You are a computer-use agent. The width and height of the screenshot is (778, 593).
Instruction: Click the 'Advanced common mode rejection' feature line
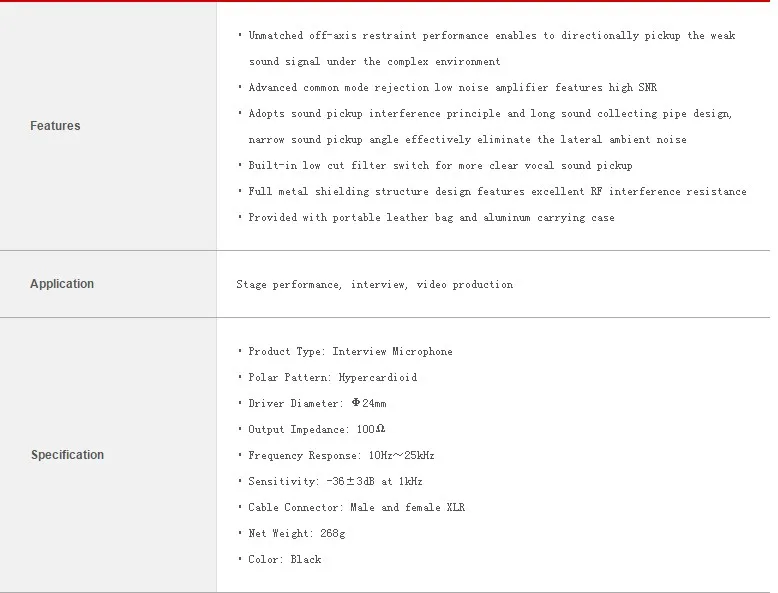[453, 88]
